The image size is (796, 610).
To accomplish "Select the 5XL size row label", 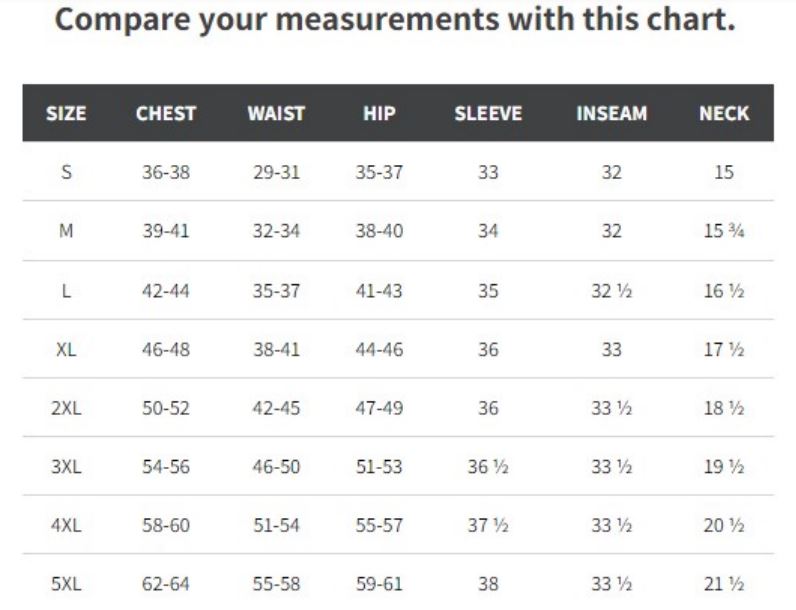I will click(x=66, y=584).
